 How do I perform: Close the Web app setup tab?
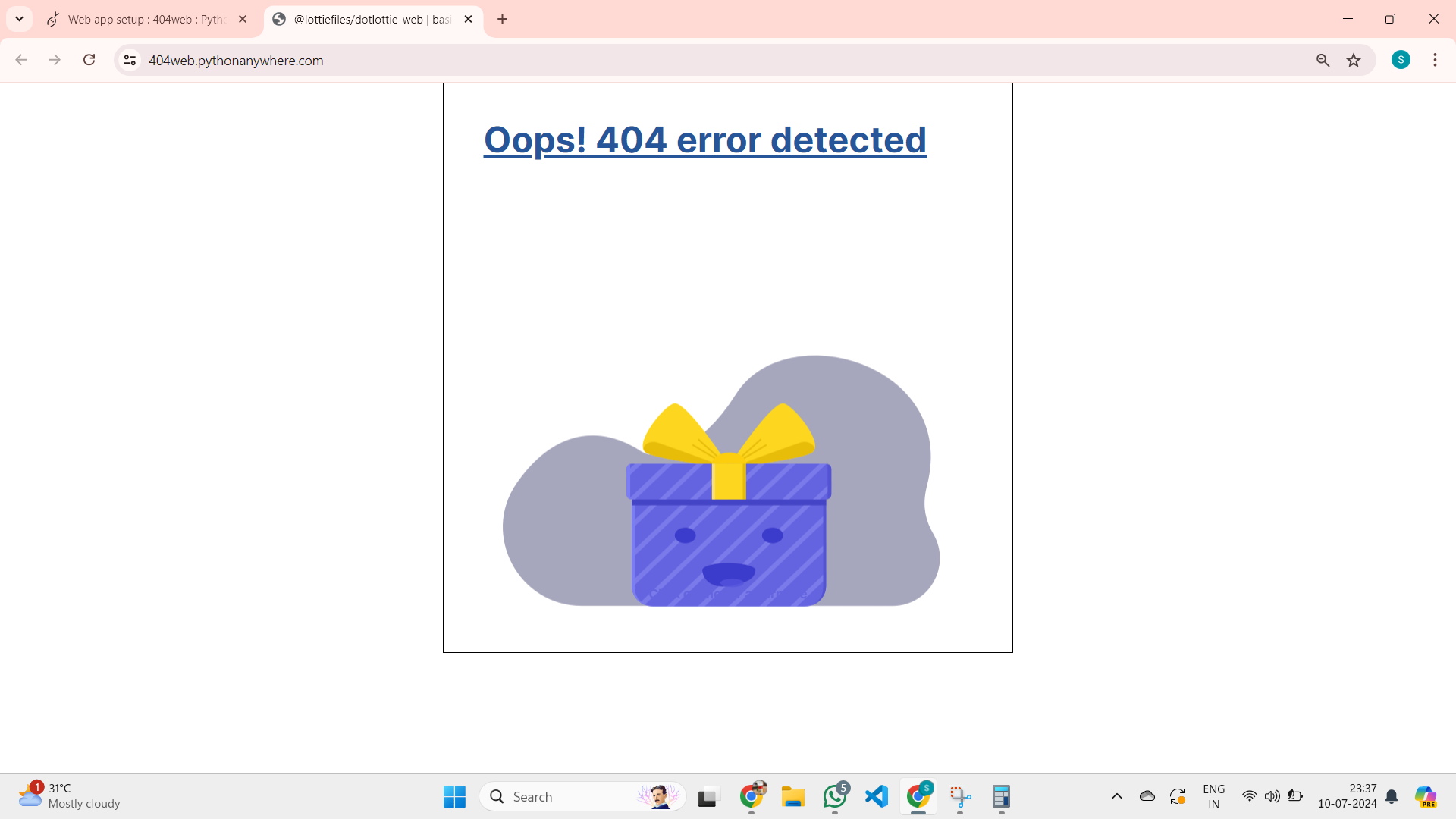click(x=243, y=19)
